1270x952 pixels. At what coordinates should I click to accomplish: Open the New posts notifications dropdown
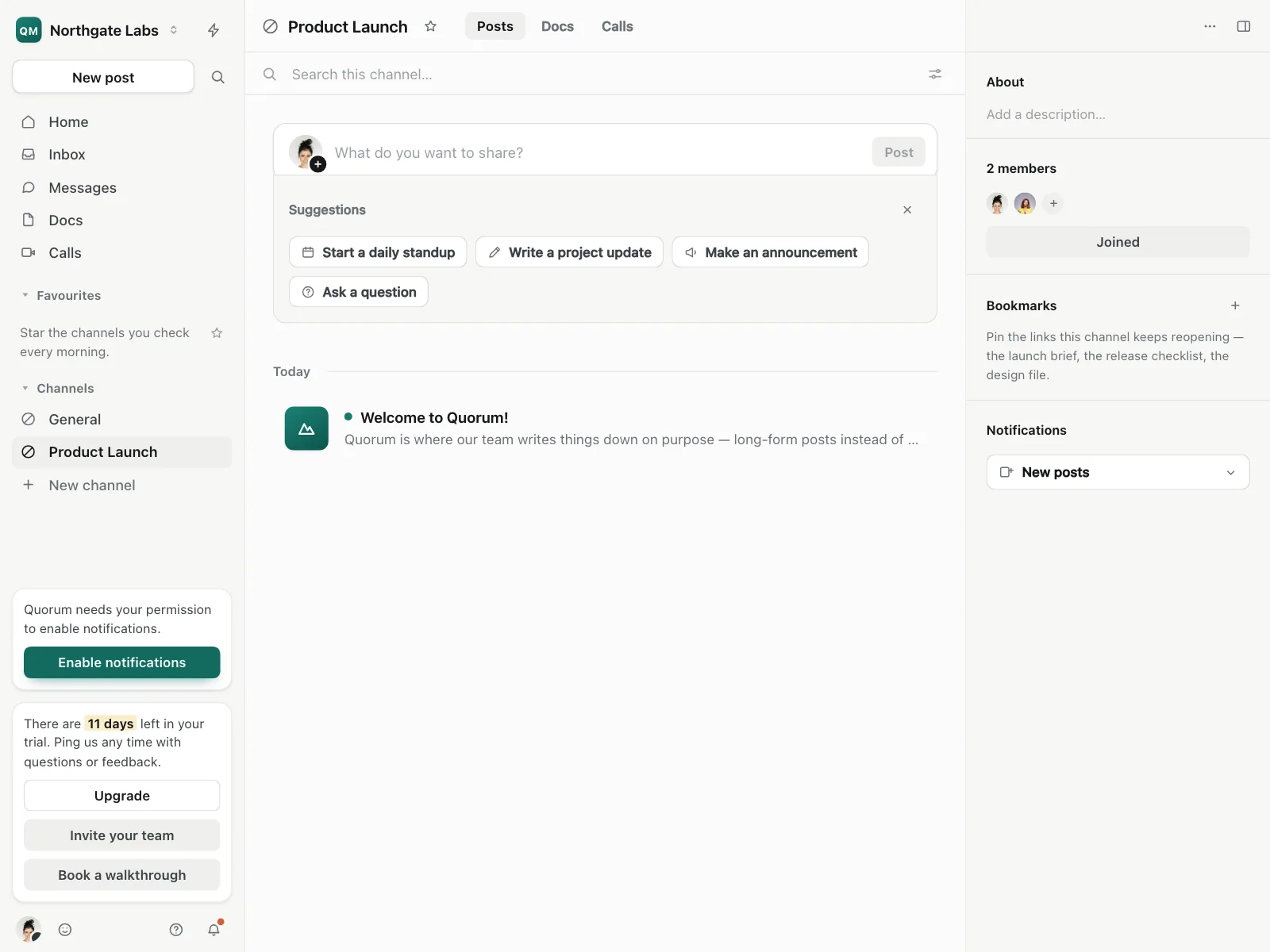click(1118, 472)
